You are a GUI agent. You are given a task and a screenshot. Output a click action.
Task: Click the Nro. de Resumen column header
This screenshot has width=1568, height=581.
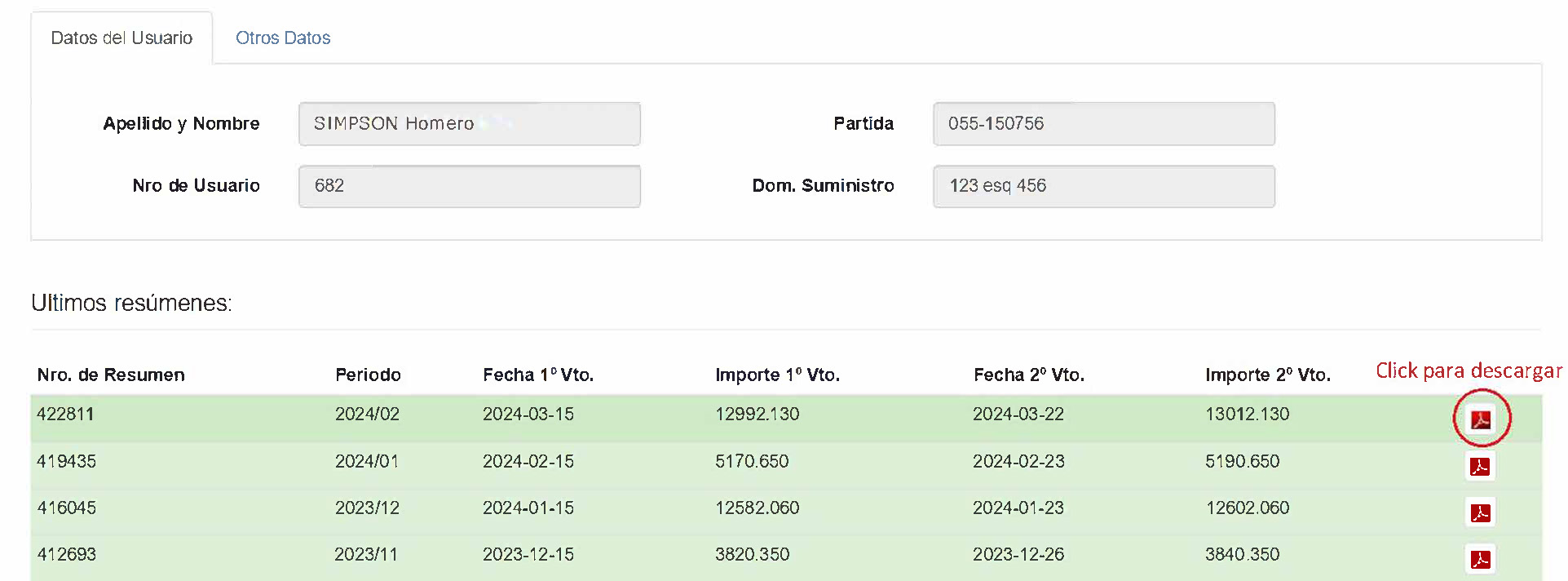point(111,375)
